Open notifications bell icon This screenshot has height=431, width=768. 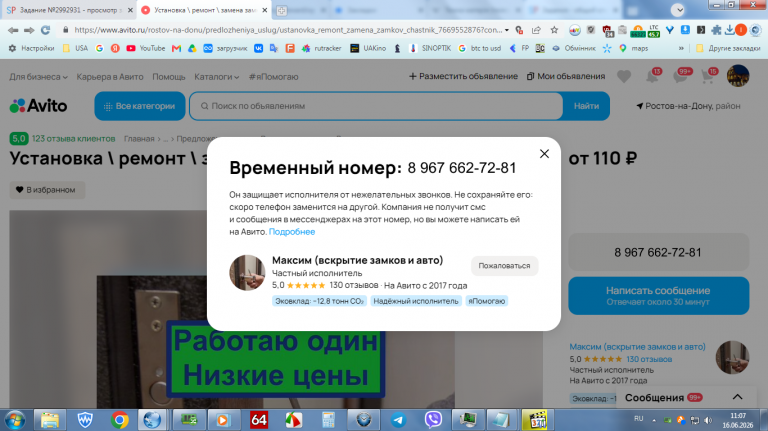coord(652,76)
